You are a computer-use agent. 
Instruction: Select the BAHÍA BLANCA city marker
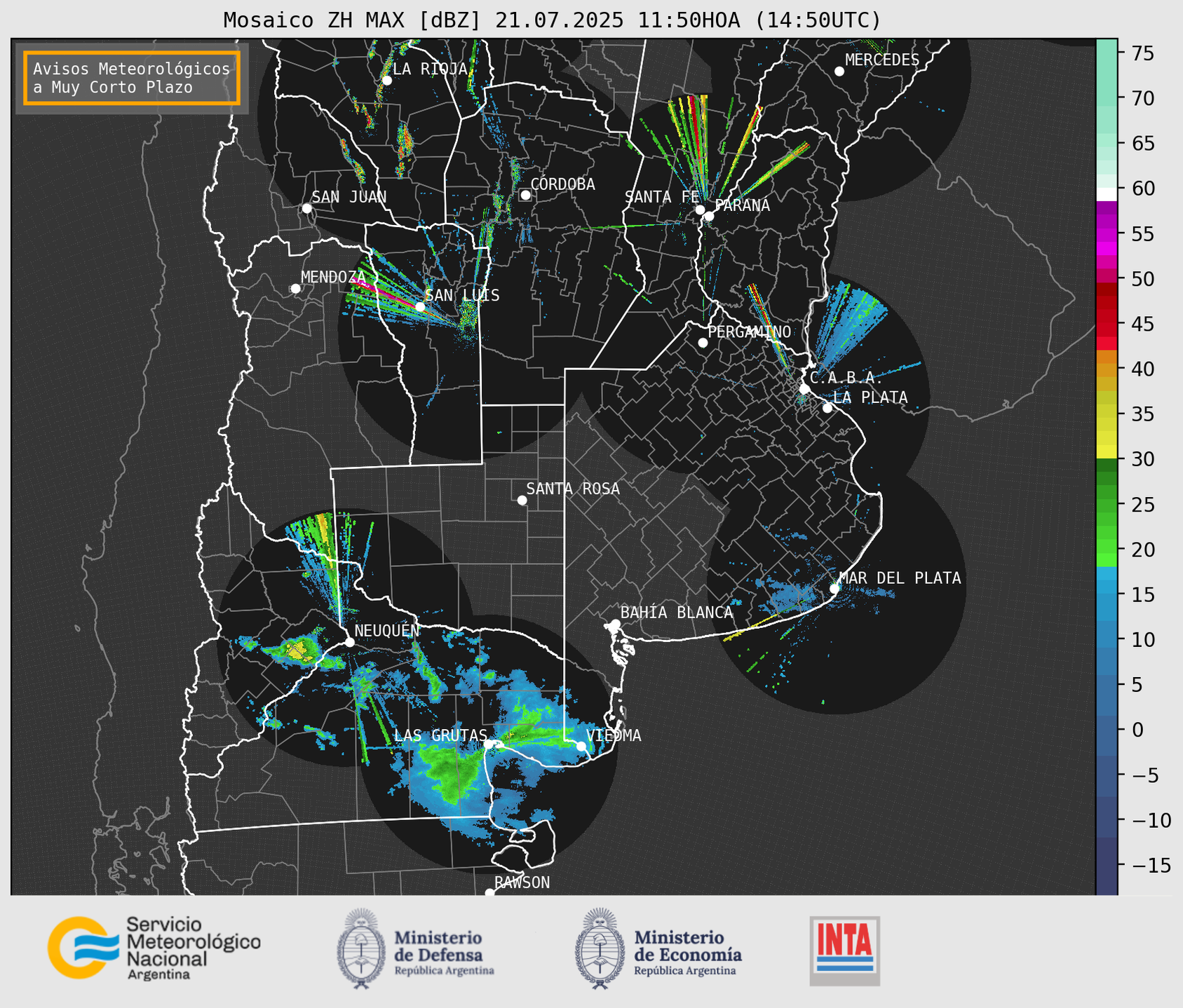tap(615, 624)
